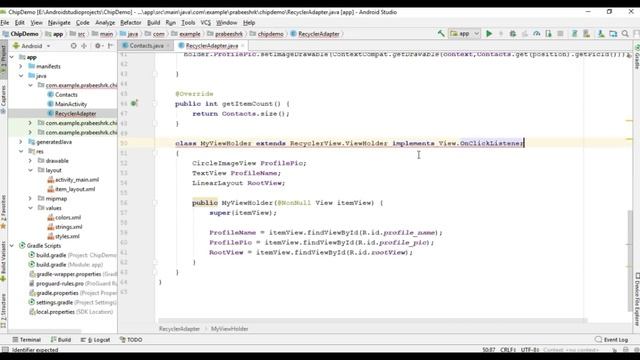Click the Run with Coverage icon
This screenshot has width=640, height=360.
pos(524,34)
